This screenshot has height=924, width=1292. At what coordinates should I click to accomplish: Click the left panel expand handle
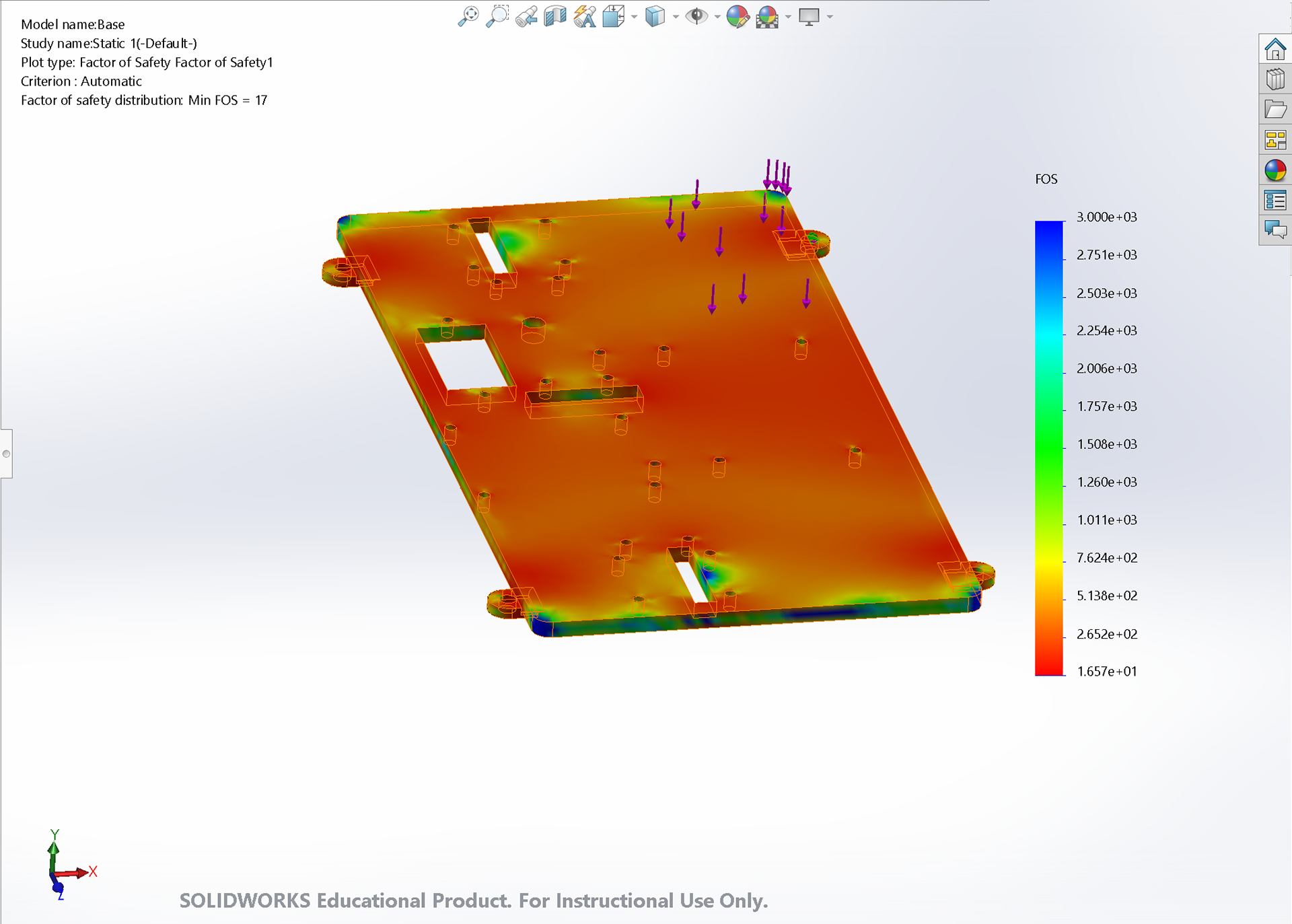pos(6,454)
